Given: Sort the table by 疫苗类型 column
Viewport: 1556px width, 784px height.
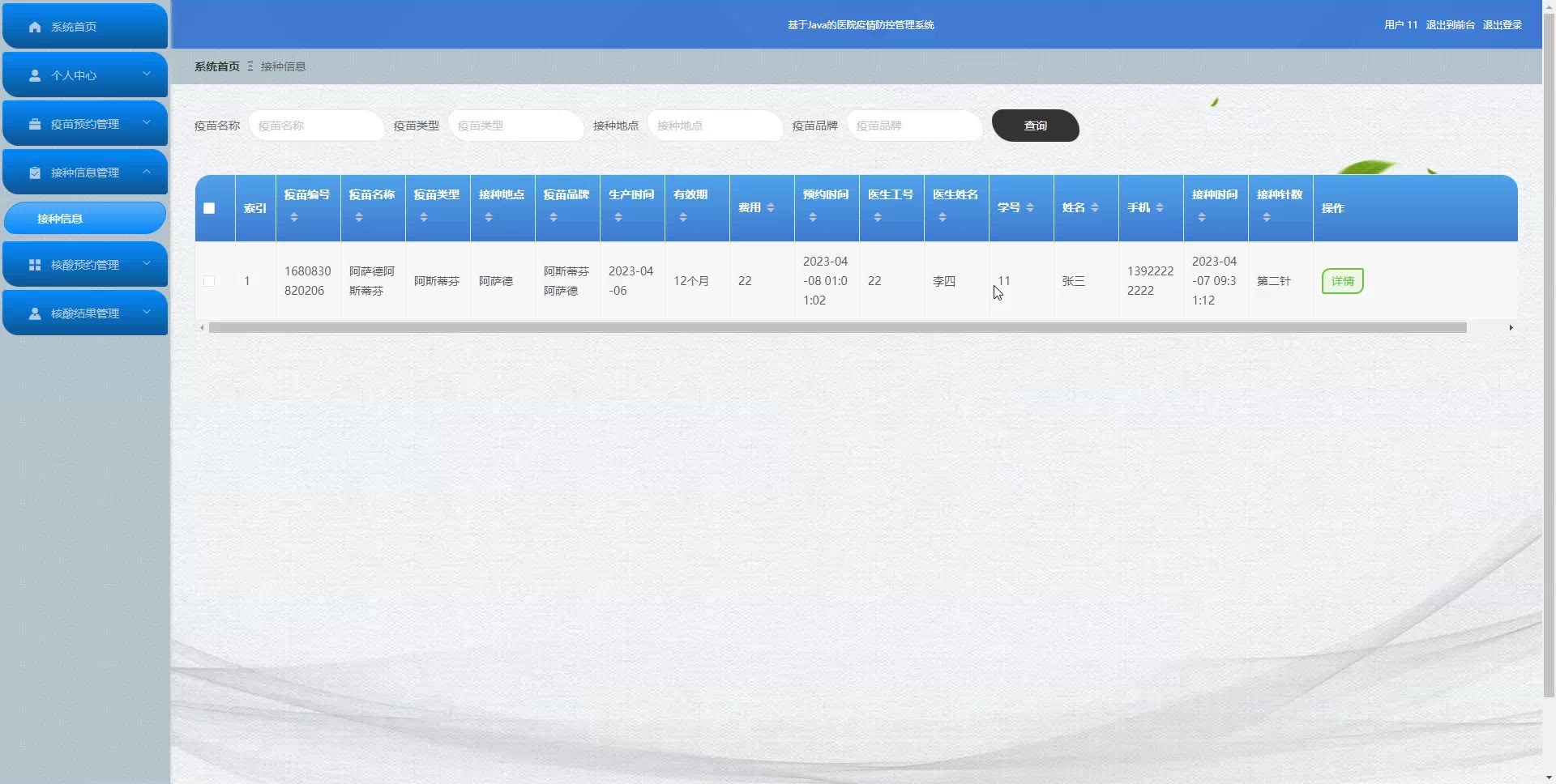Looking at the screenshot, I should (x=424, y=217).
